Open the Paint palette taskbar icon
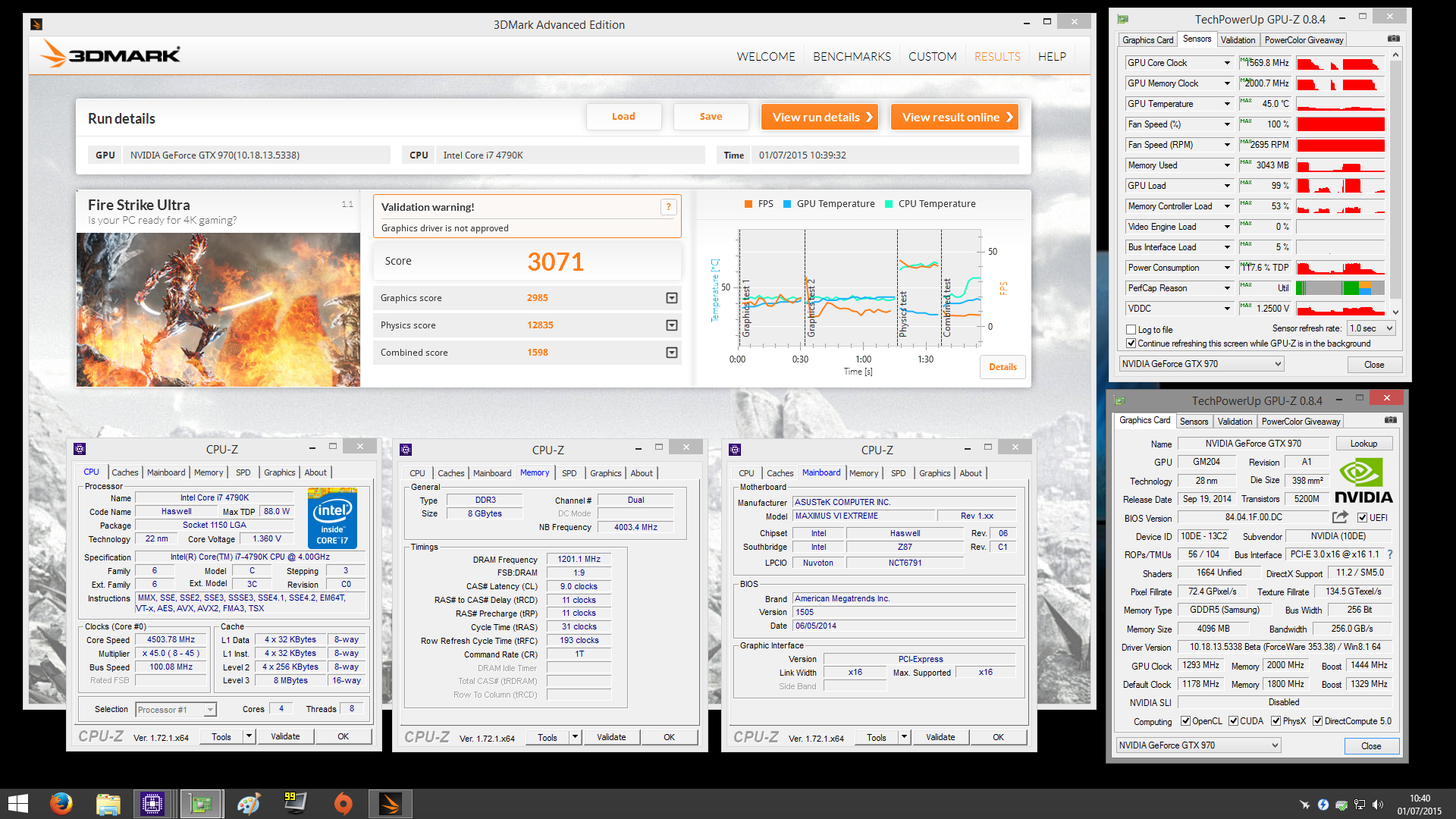This screenshot has height=819, width=1456. (249, 803)
